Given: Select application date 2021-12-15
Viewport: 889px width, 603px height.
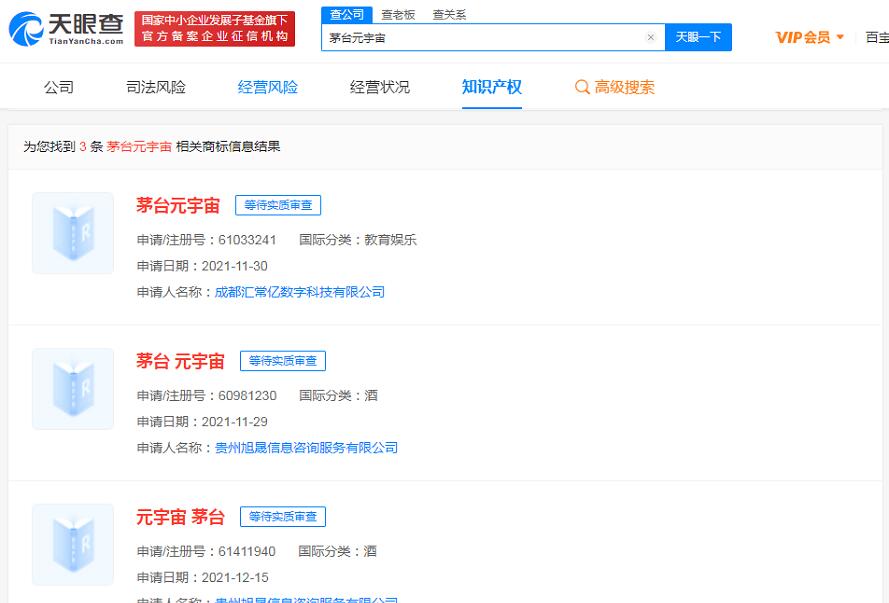Looking at the screenshot, I should coord(235,577).
